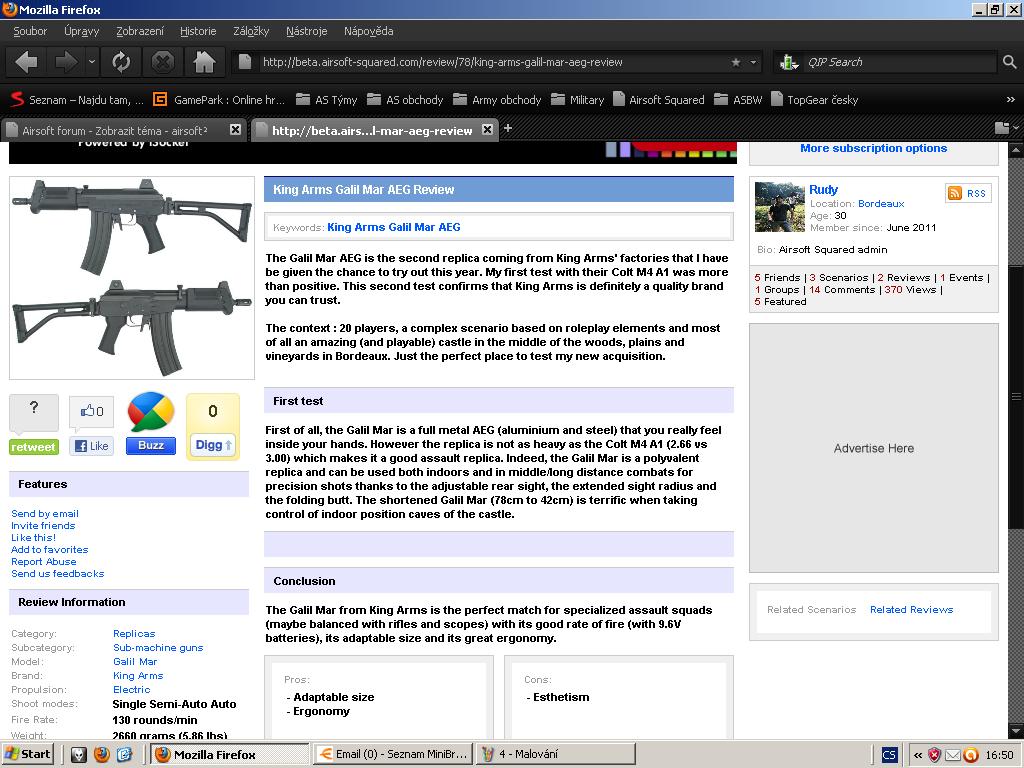Open the Related Reviews link
The height and width of the screenshot is (768, 1024).
pos(911,609)
